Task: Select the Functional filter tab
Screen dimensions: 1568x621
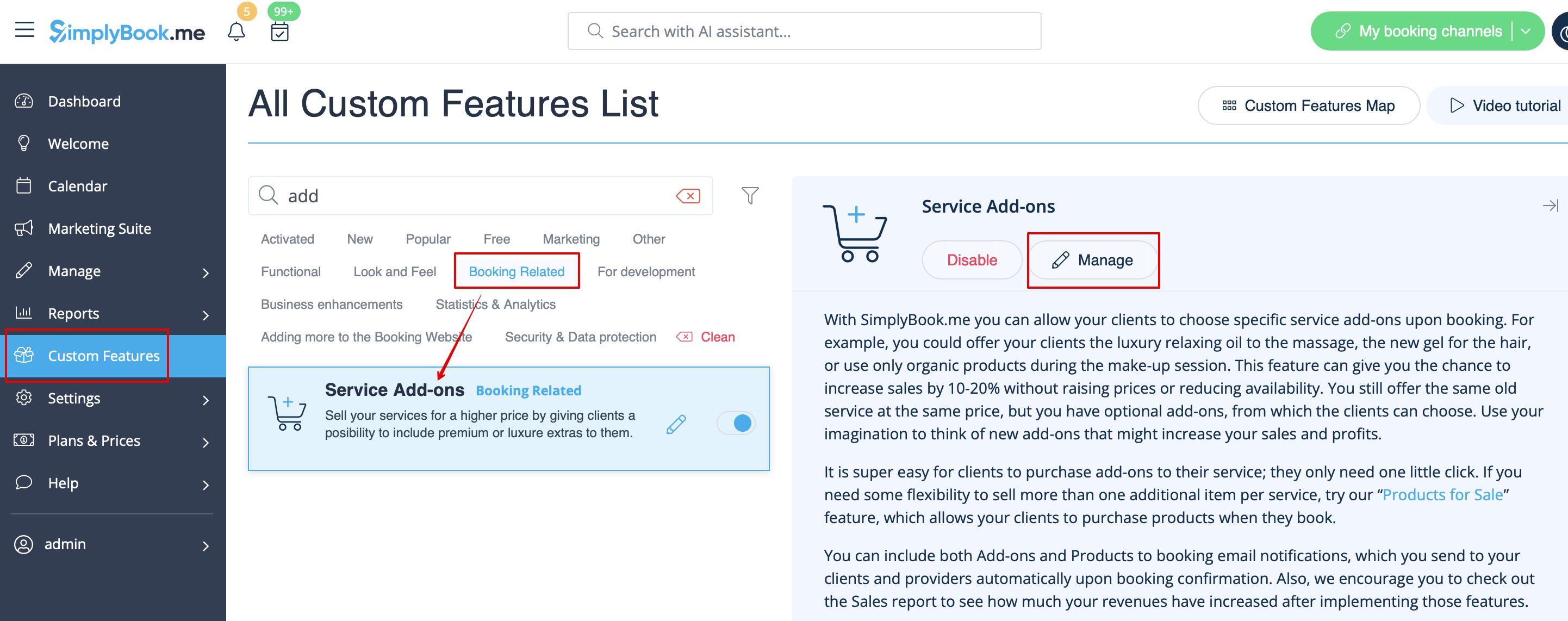Action: click(290, 271)
